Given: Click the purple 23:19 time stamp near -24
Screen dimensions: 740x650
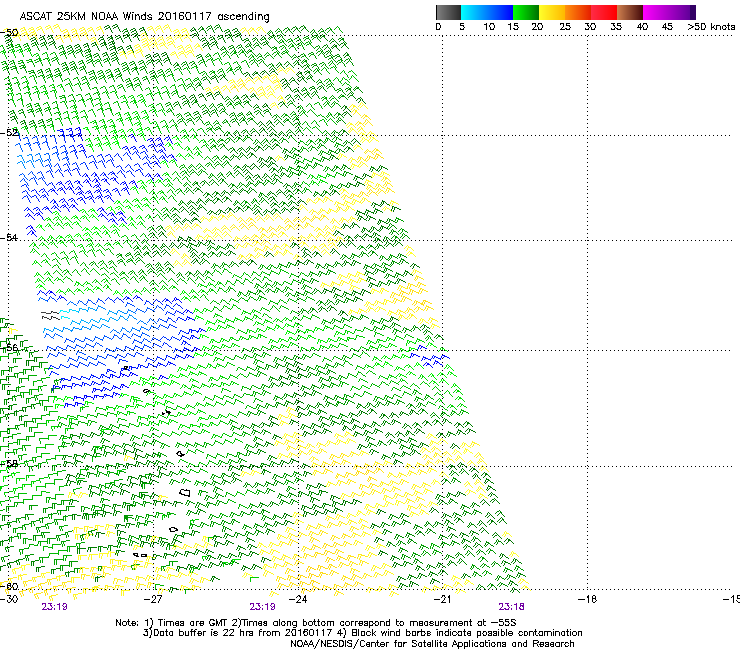Looking at the screenshot, I should [x=262, y=607].
